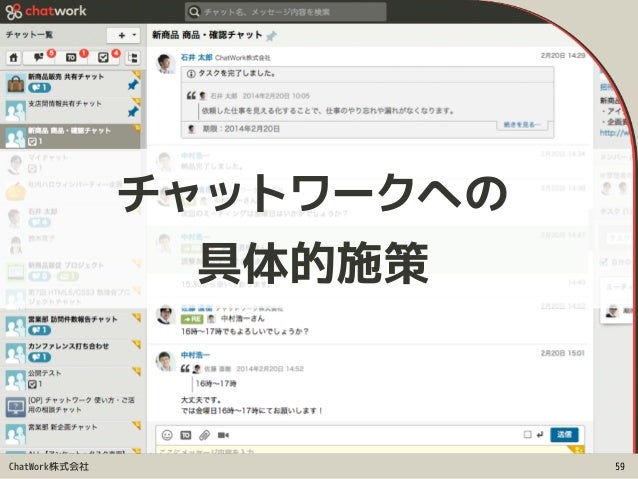Screen dimensions: 638x479
Task: Open [OP] チャットワーク 使い方 chat
Action: 71,406
